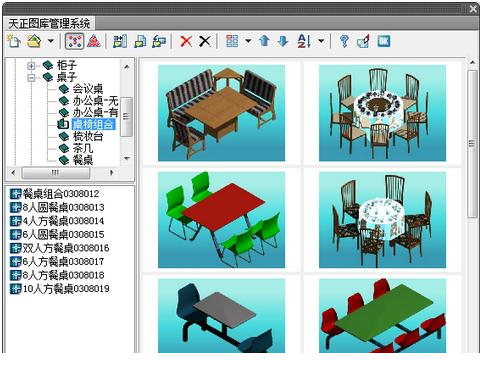Open the layout grid dropdown arrow

click(248, 41)
